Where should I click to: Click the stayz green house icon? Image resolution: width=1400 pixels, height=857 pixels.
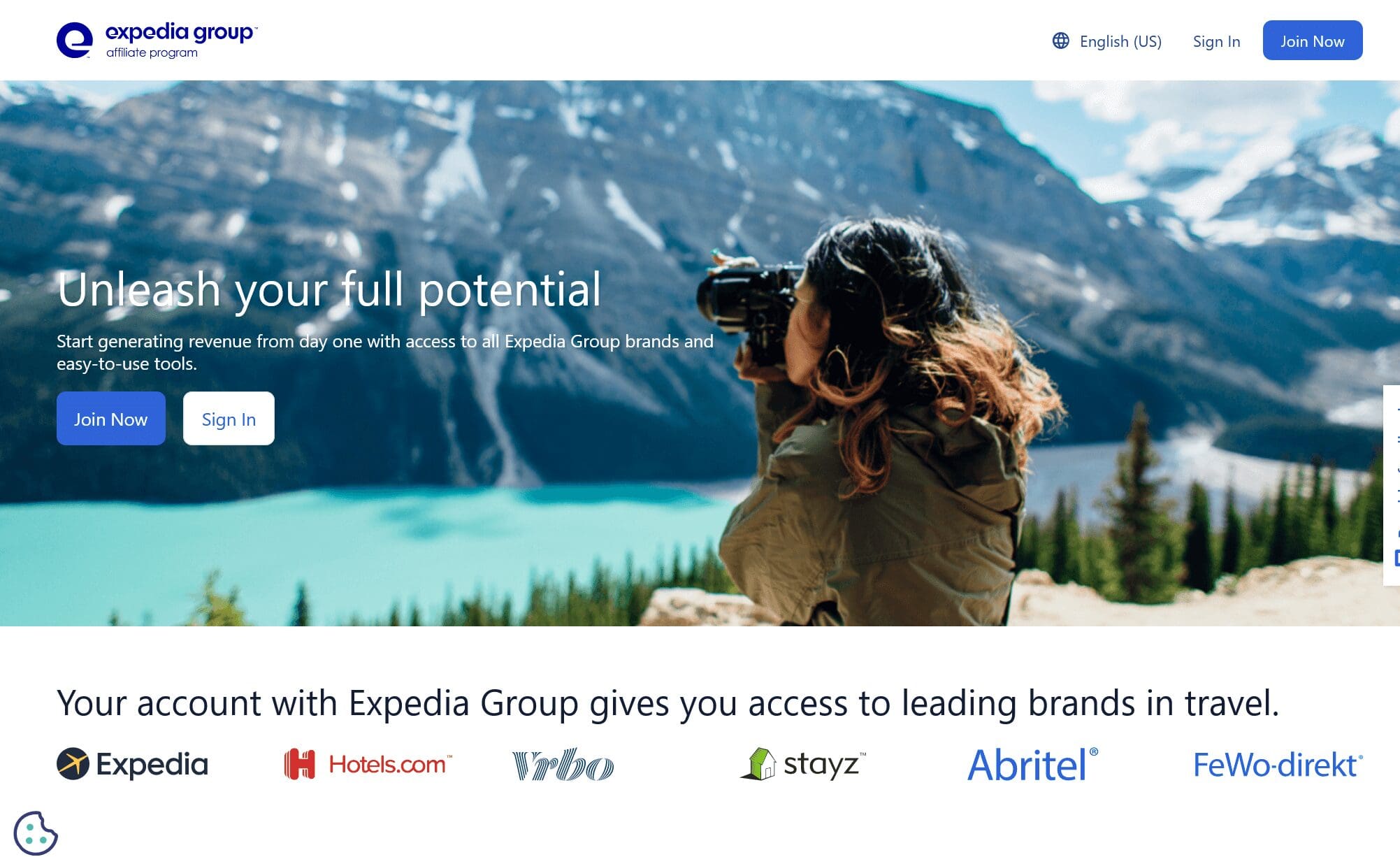tap(758, 763)
